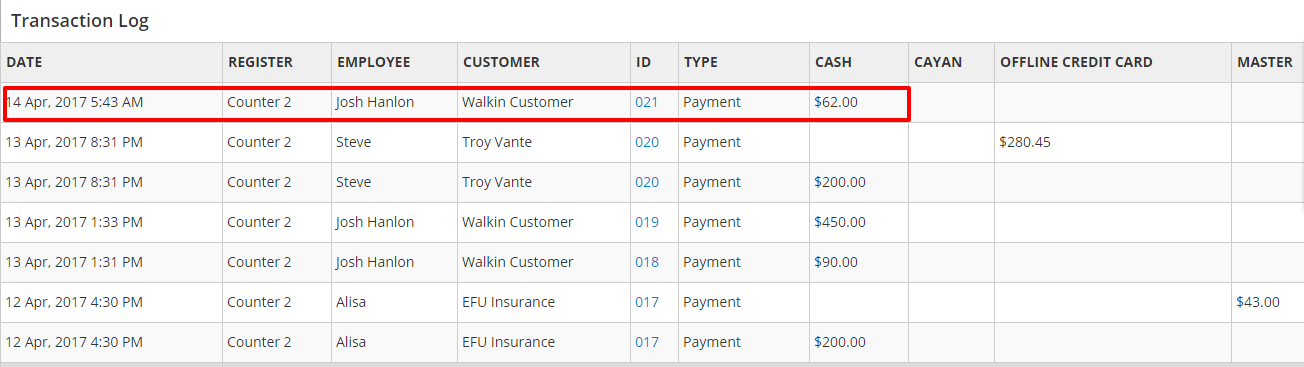The height and width of the screenshot is (367, 1304).
Task: Open transaction ID 018 link
Action: coord(647,262)
